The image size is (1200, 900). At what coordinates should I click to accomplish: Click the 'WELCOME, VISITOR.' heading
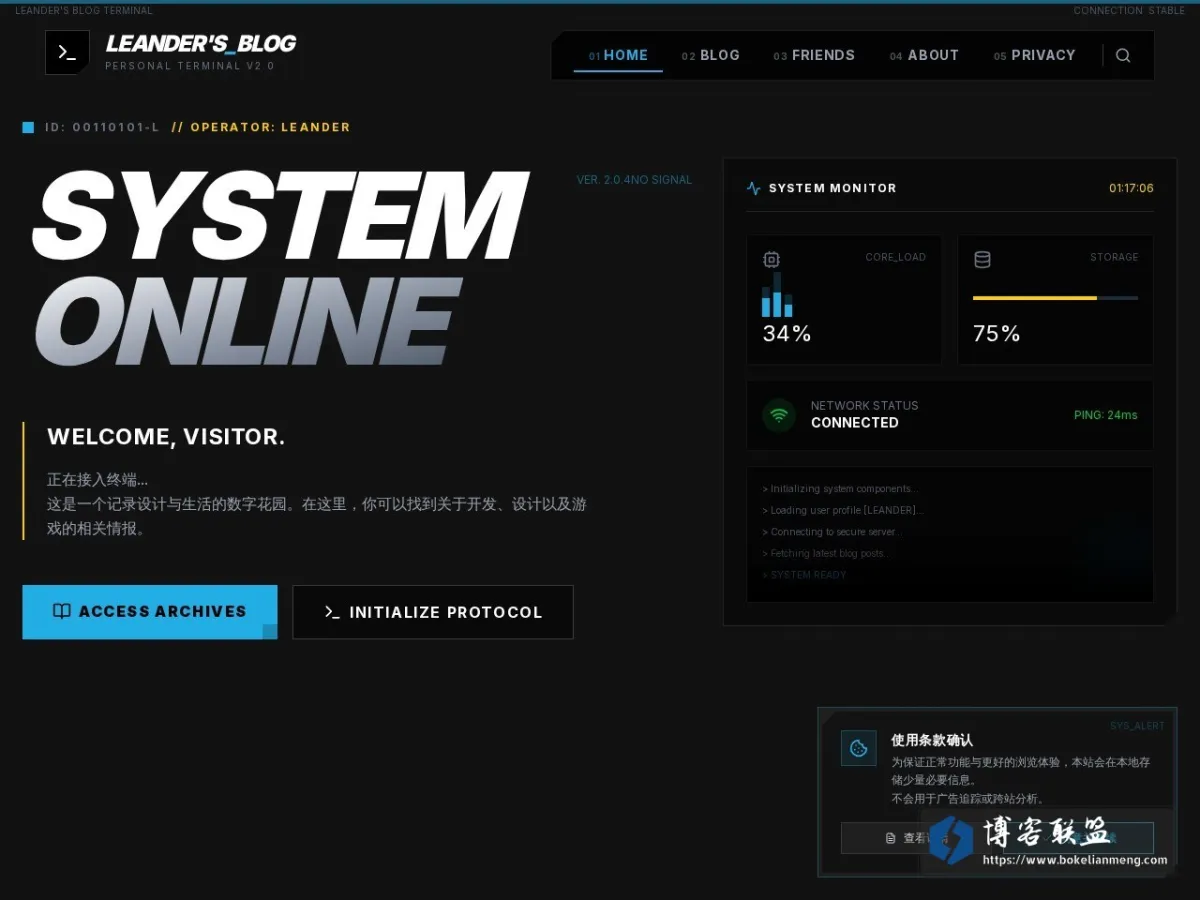pyautogui.click(x=166, y=437)
